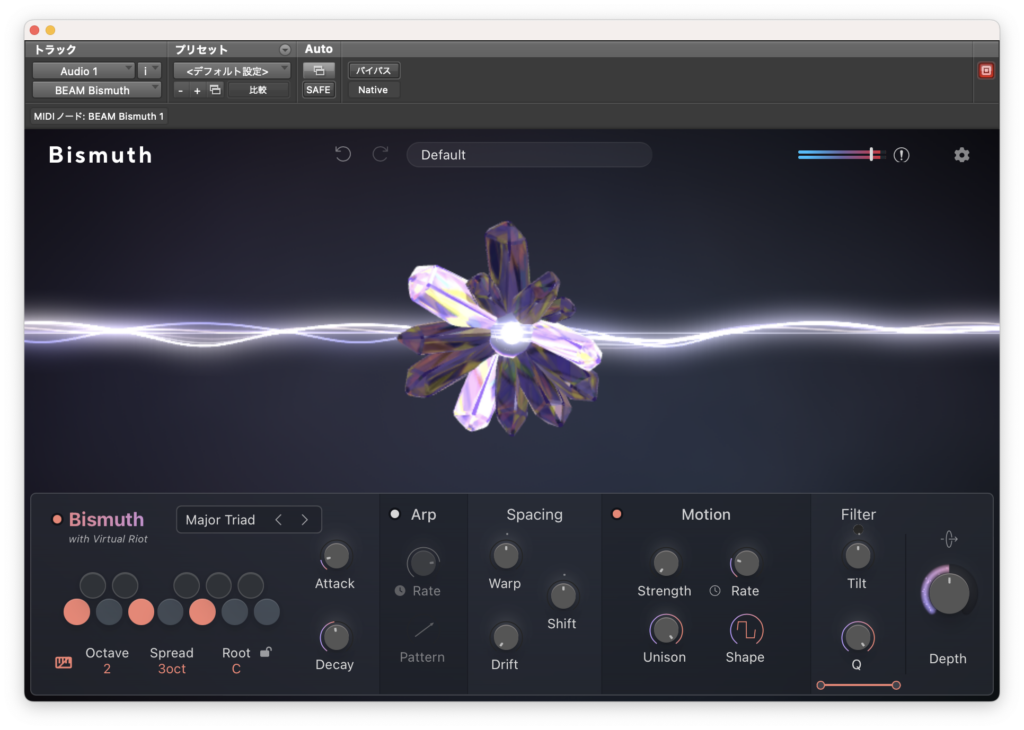Open the デフォルト設定 preset dropdown

(232, 71)
